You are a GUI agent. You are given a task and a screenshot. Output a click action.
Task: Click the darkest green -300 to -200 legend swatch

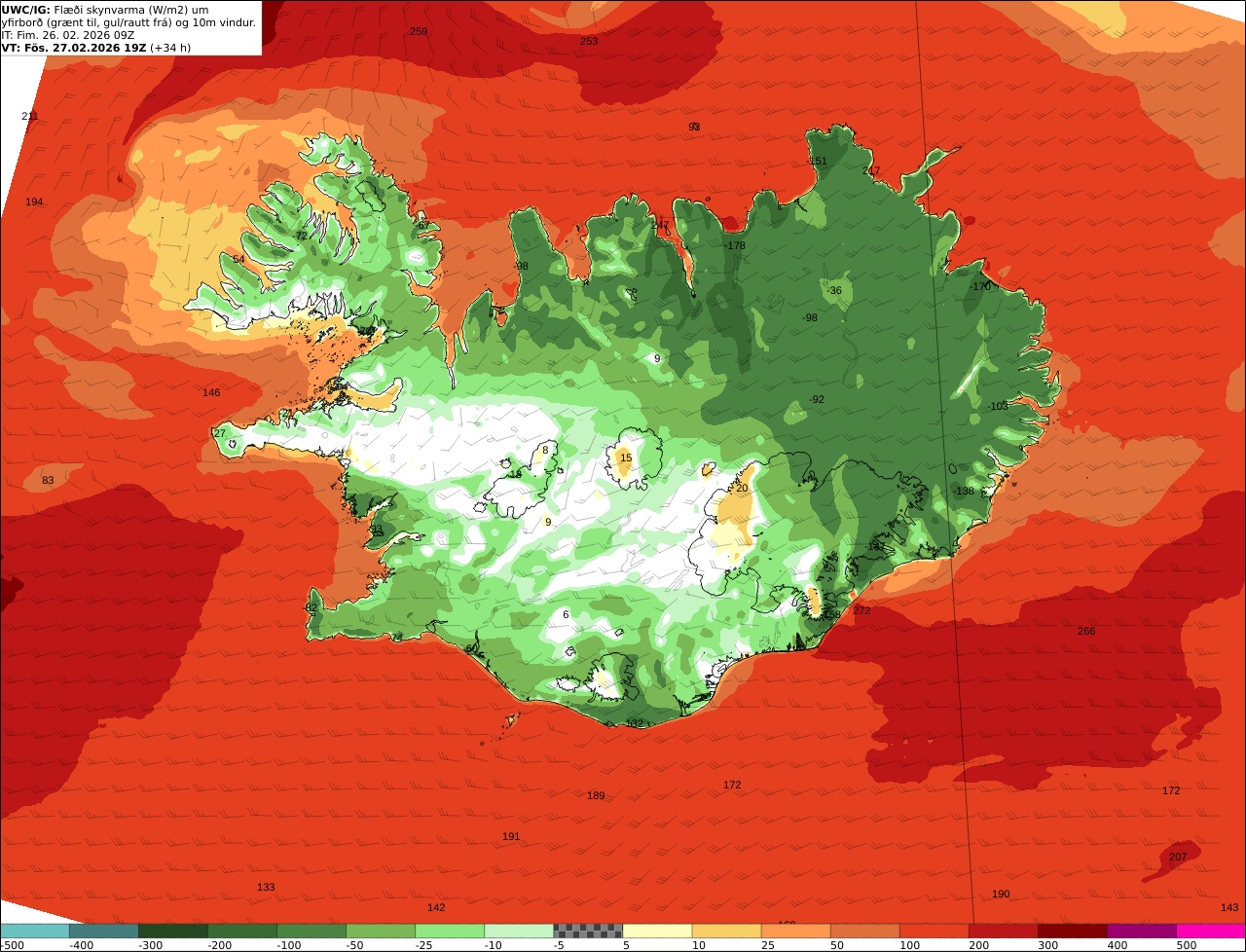[172, 931]
